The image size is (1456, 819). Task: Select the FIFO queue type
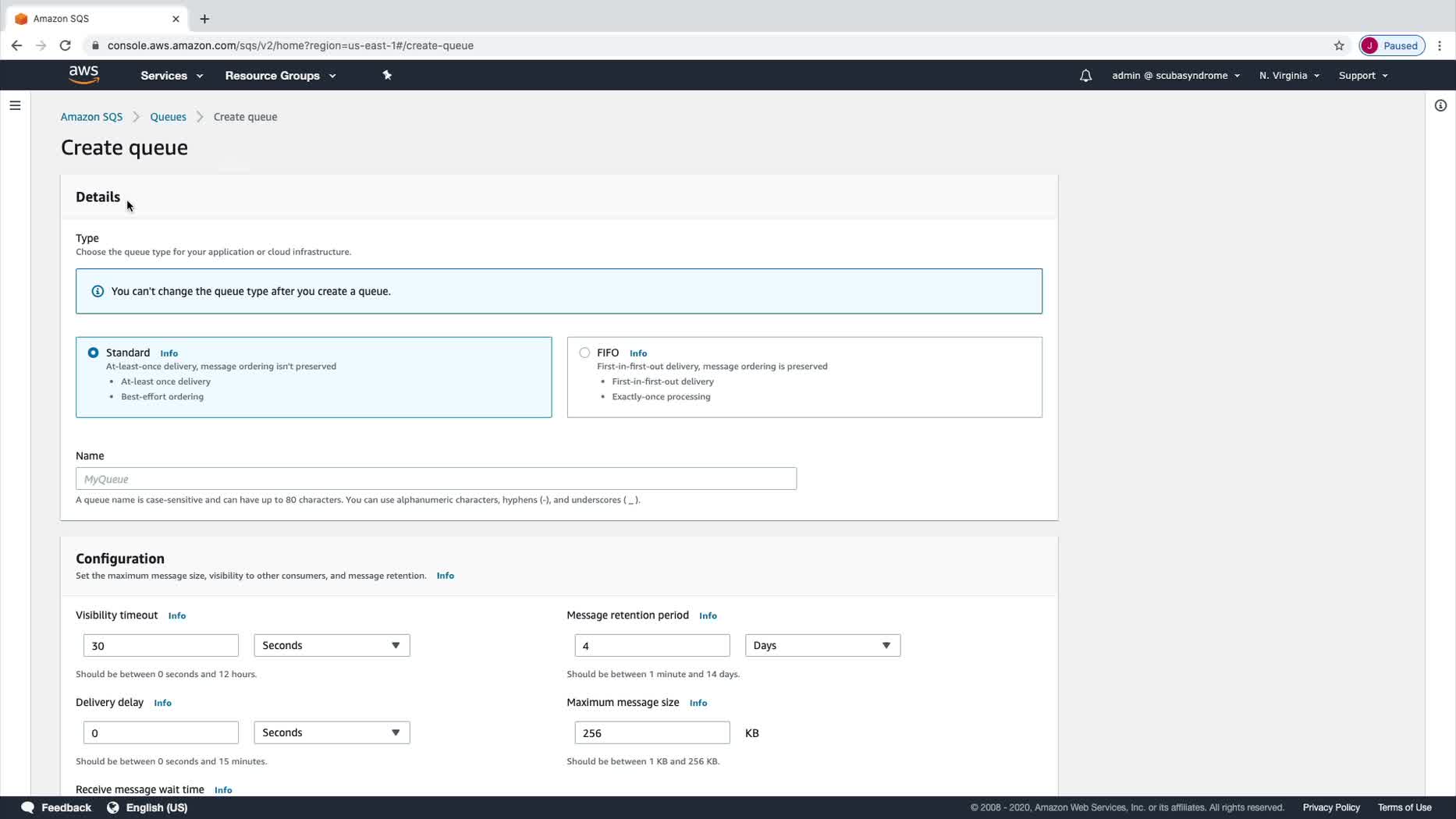584,353
